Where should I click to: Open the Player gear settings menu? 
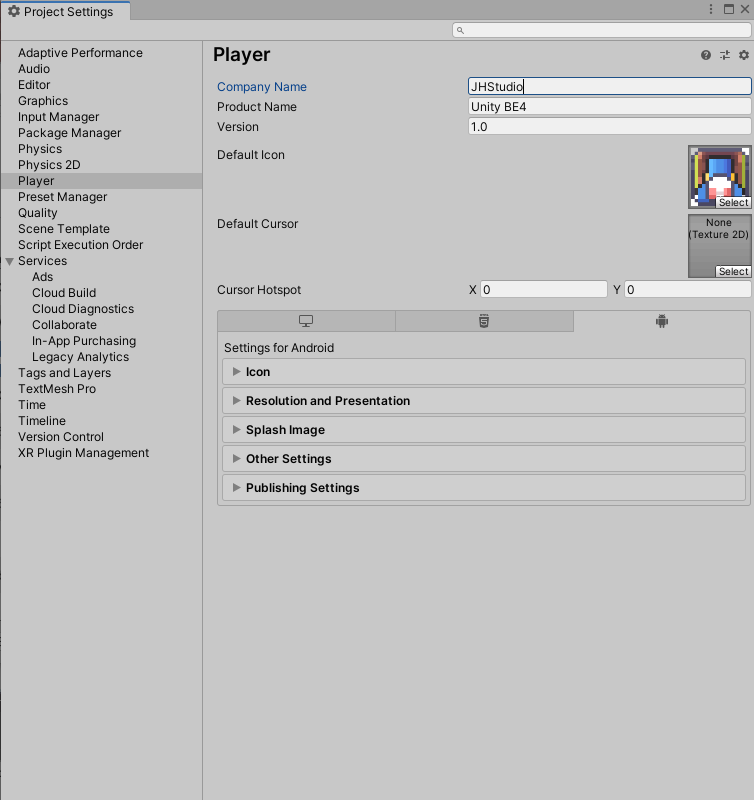coord(744,55)
